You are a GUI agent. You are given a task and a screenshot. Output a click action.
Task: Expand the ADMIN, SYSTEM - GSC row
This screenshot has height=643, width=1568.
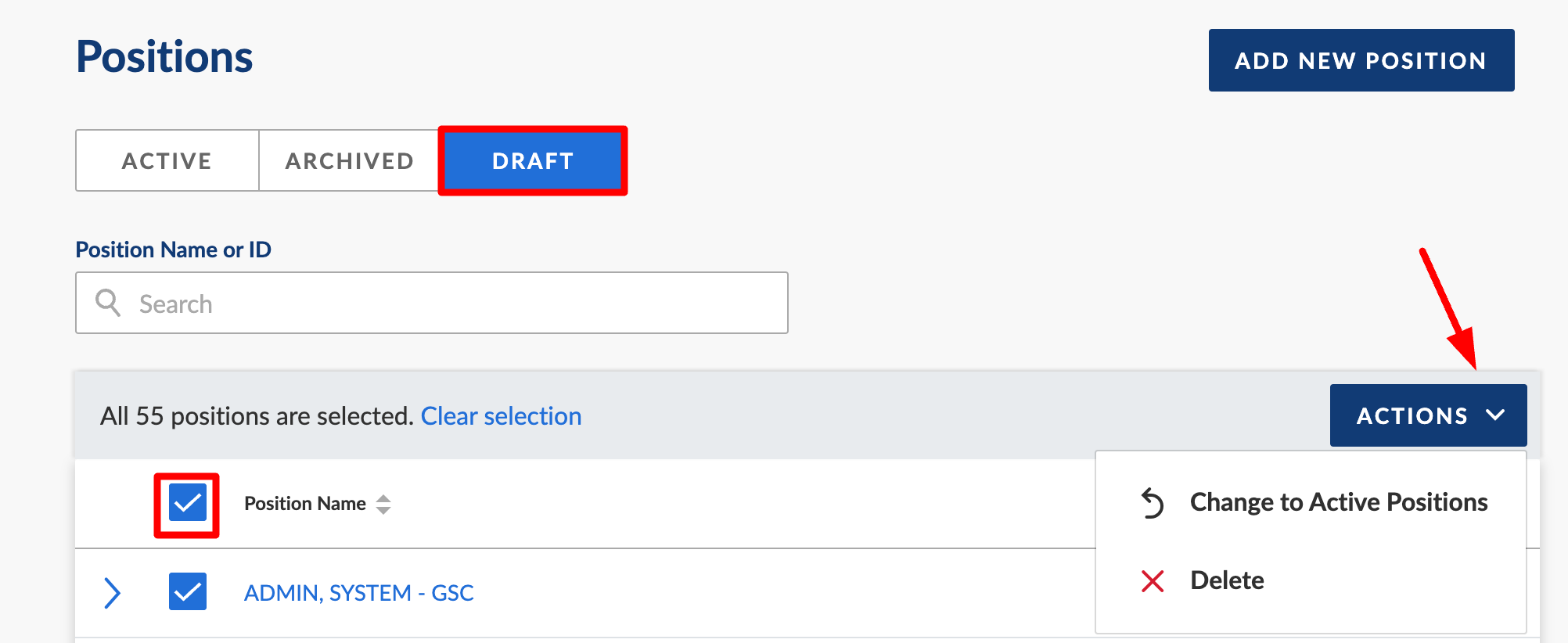[x=113, y=593]
